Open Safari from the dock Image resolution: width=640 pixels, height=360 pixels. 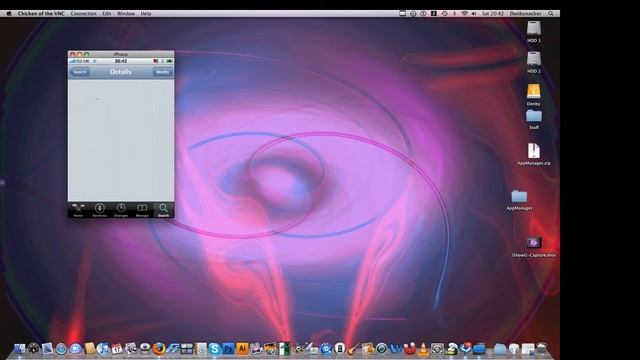[x=61, y=349]
